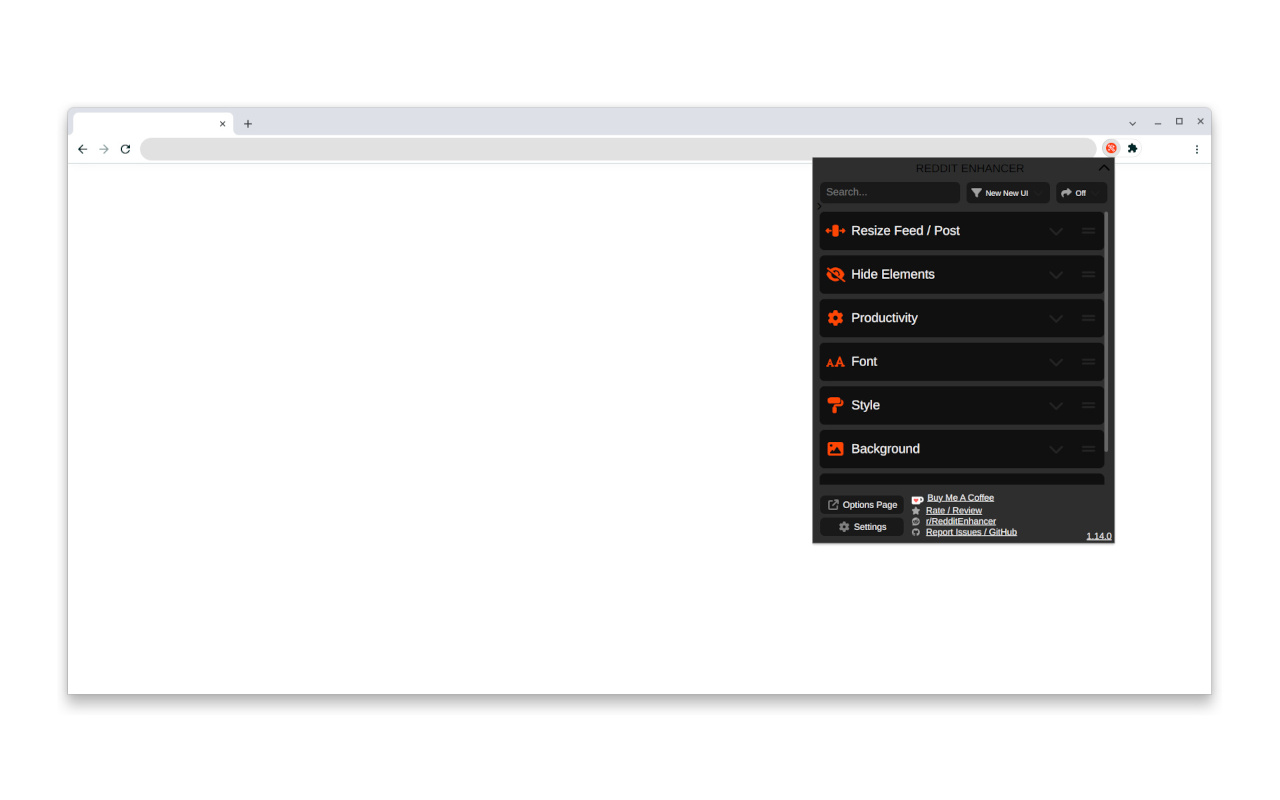Go forward with the browser forward arrow
Viewport: 1280px width, 800px height.
(x=103, y=149)
